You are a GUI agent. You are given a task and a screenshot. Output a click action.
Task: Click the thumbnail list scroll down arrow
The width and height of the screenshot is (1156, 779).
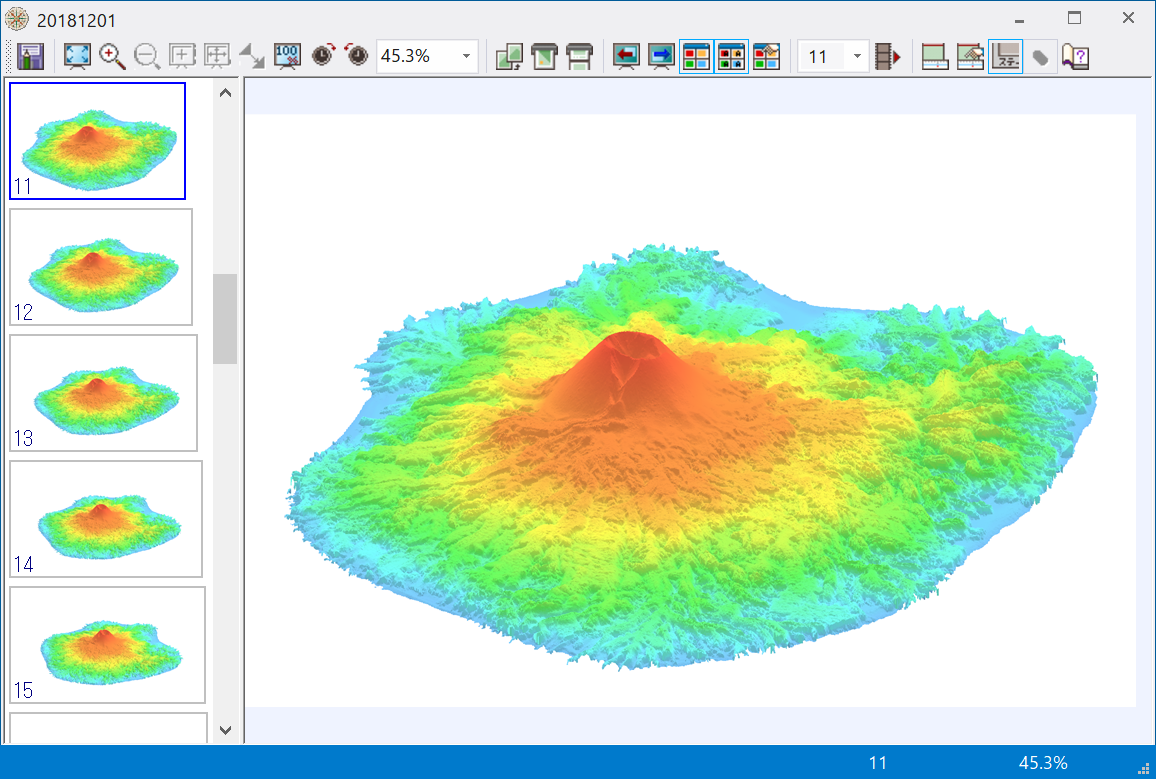coord(226,730)
